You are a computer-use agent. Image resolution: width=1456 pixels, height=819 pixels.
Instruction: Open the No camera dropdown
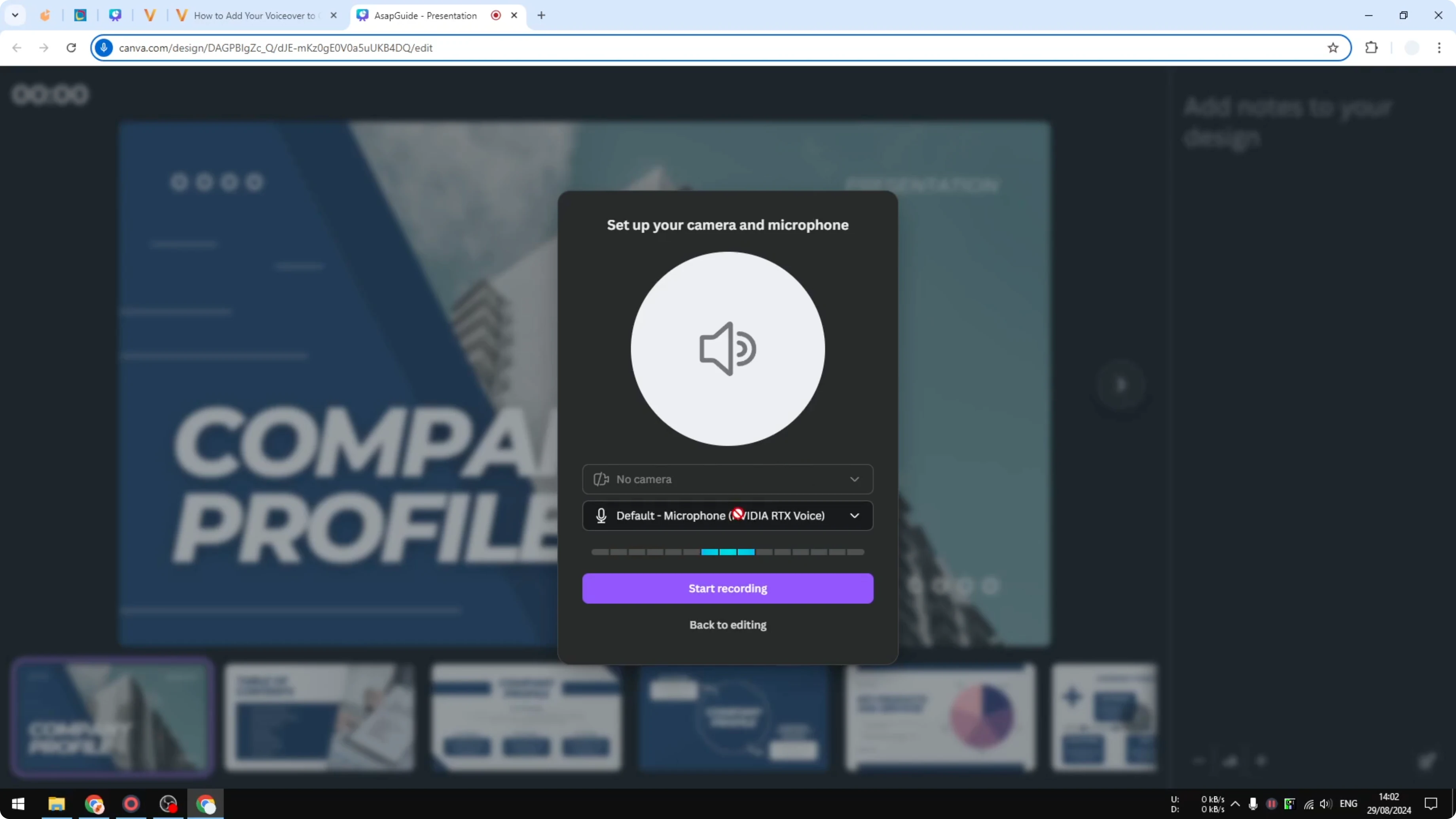click(728, 479)
